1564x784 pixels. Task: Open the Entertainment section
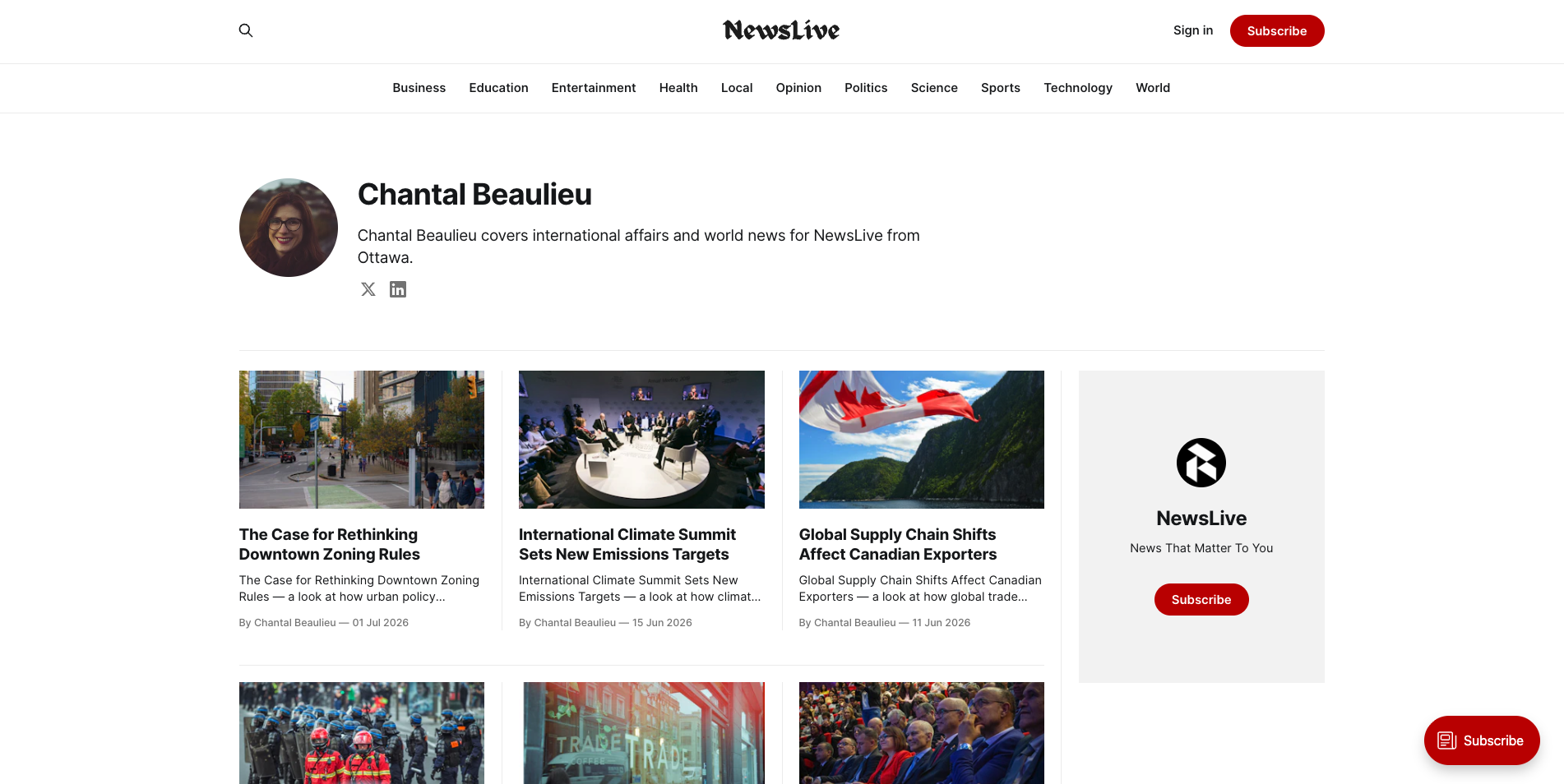pos(594,88)
